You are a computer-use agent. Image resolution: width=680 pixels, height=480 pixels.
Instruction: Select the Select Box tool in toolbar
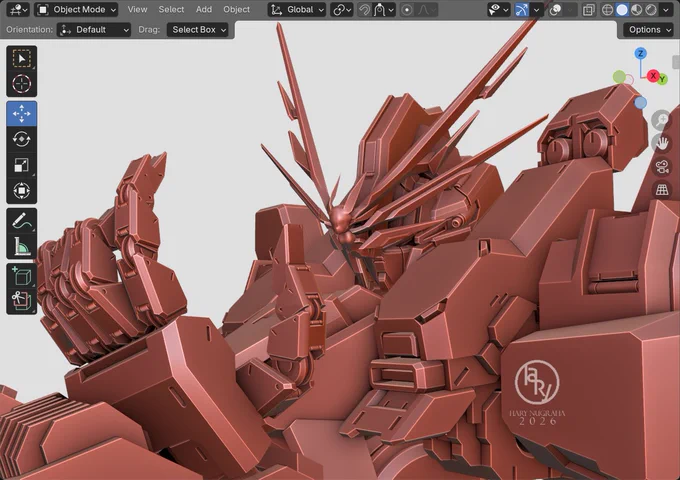(x=22, y=59)
